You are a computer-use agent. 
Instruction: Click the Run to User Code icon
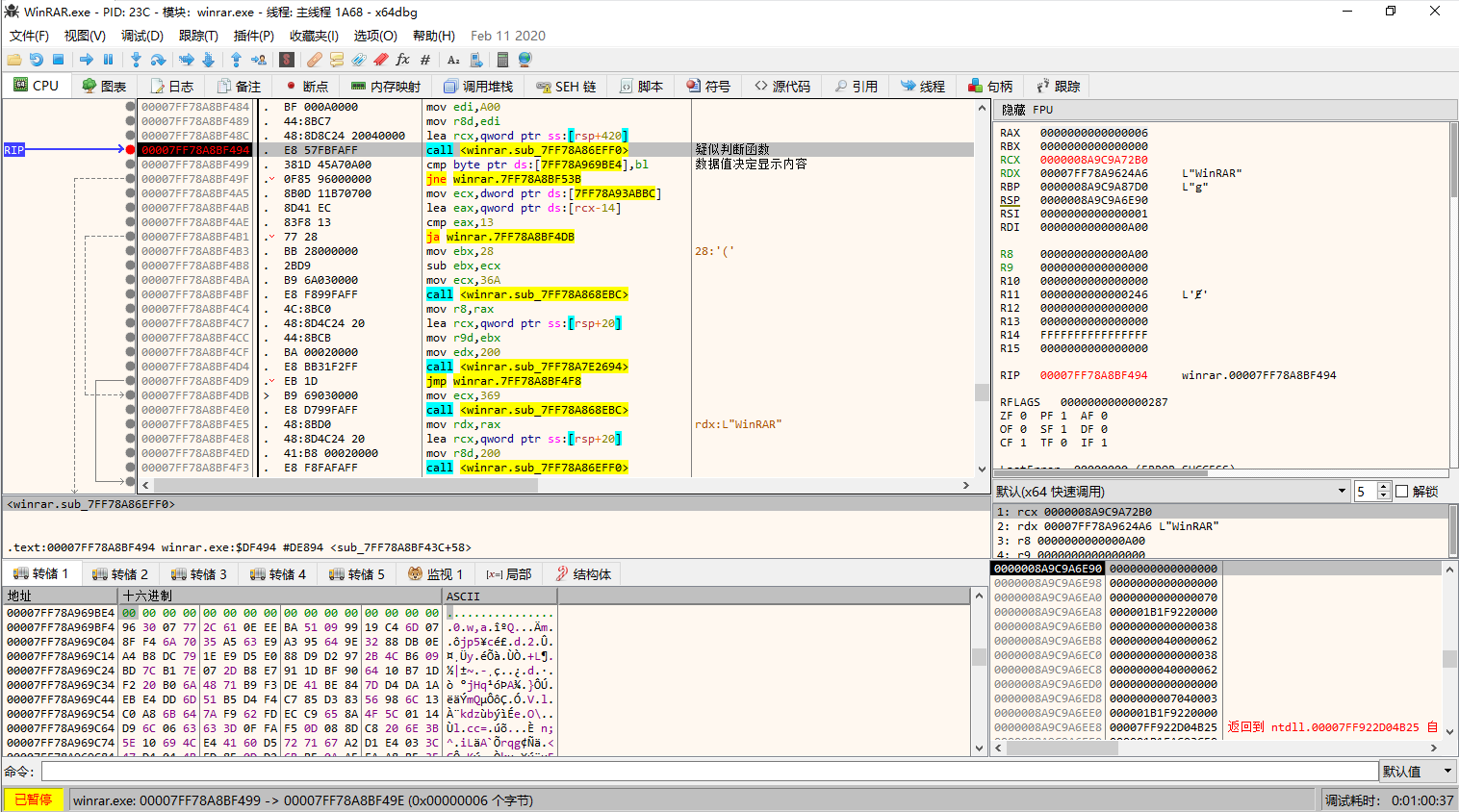click(x=258, y=60)
